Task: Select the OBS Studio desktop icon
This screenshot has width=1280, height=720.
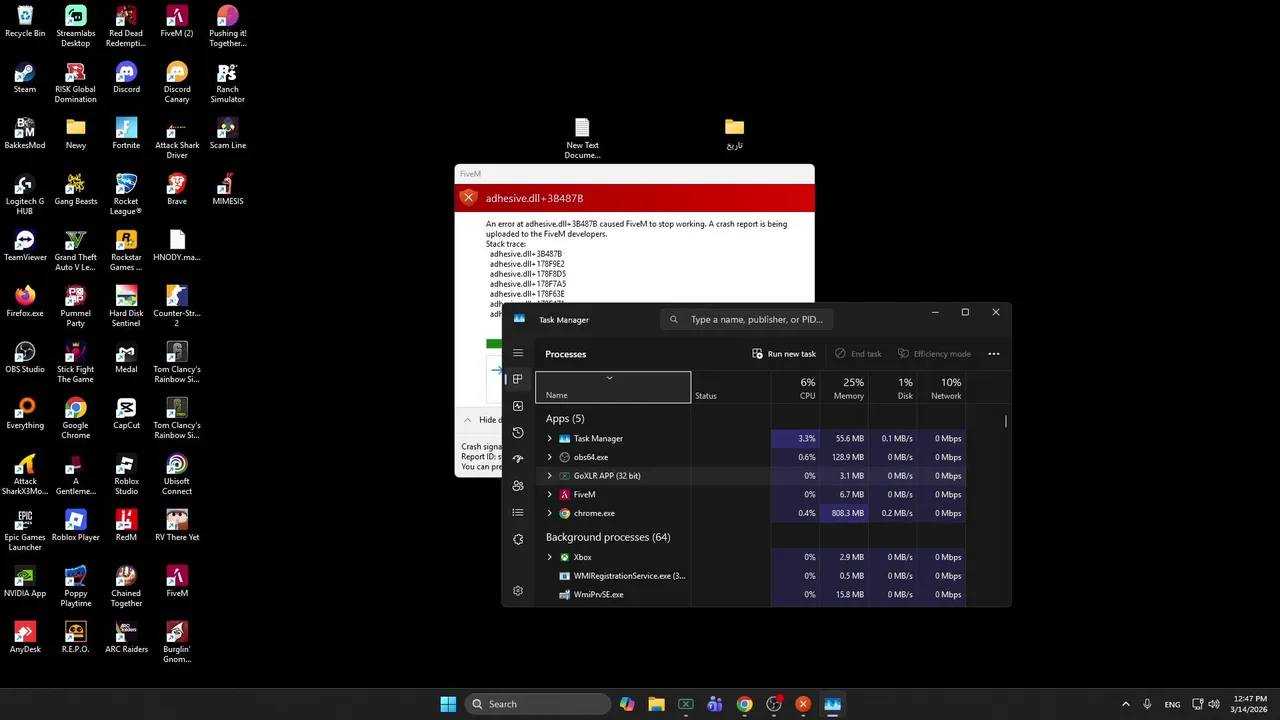Action: (25, 358)
